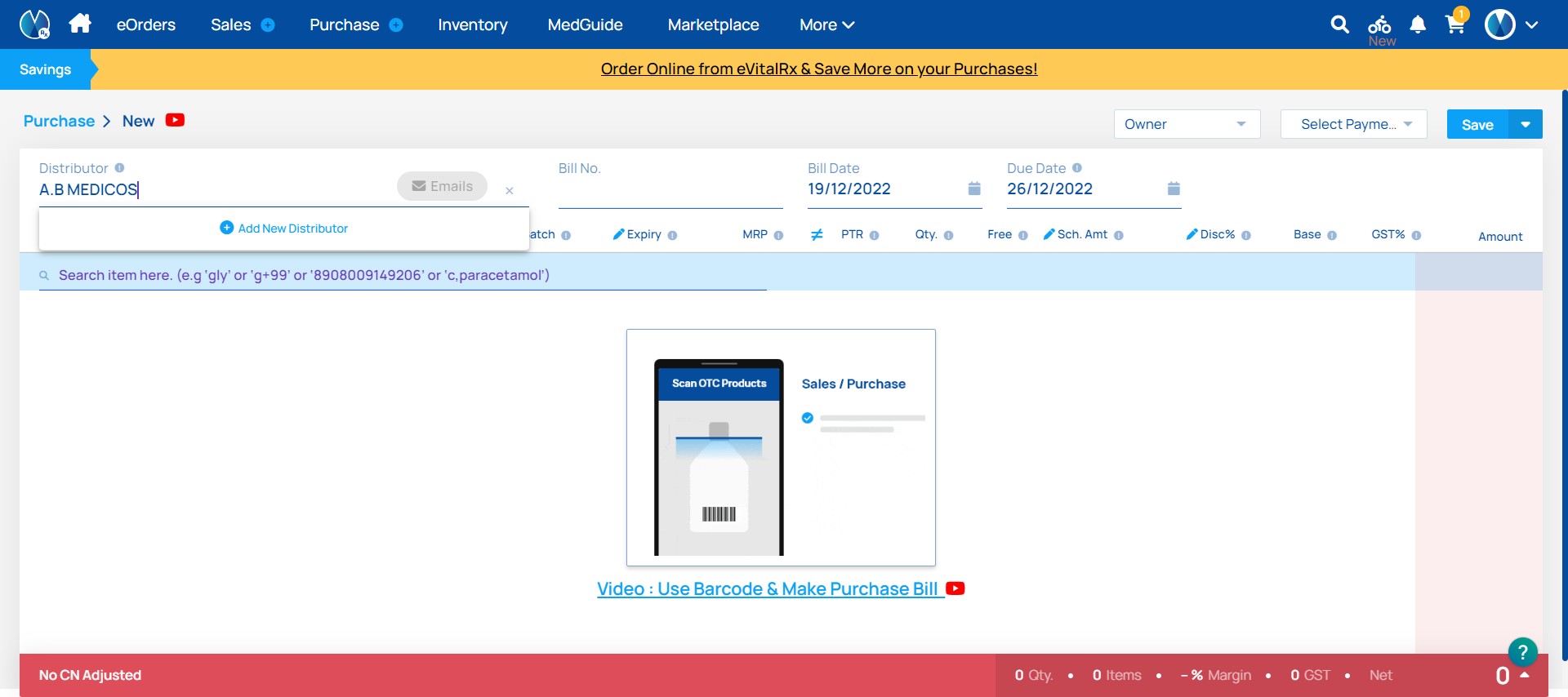The image size is (1568, 697).
Task: Expand the Owner dropdown
Action: pos(1187,124)
